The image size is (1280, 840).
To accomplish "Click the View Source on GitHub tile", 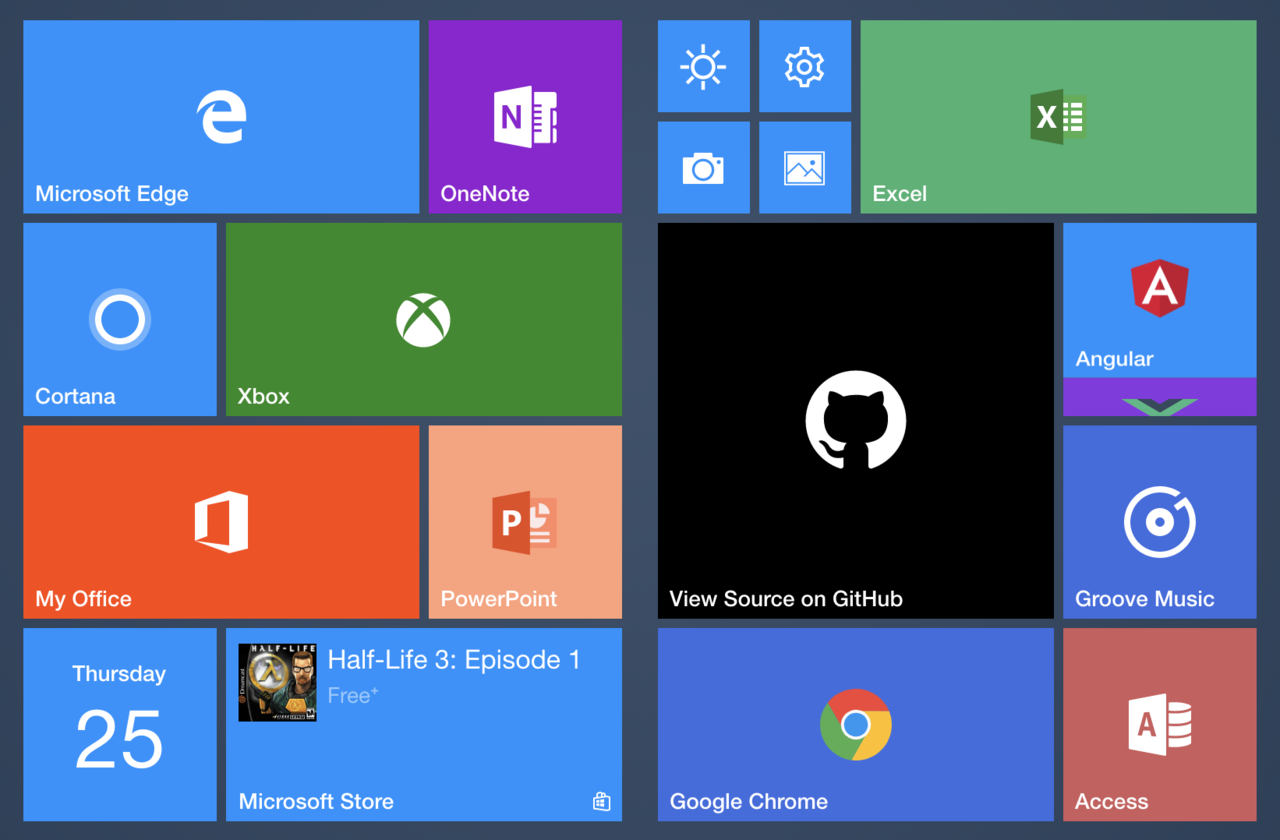I will tap(856, 420).
